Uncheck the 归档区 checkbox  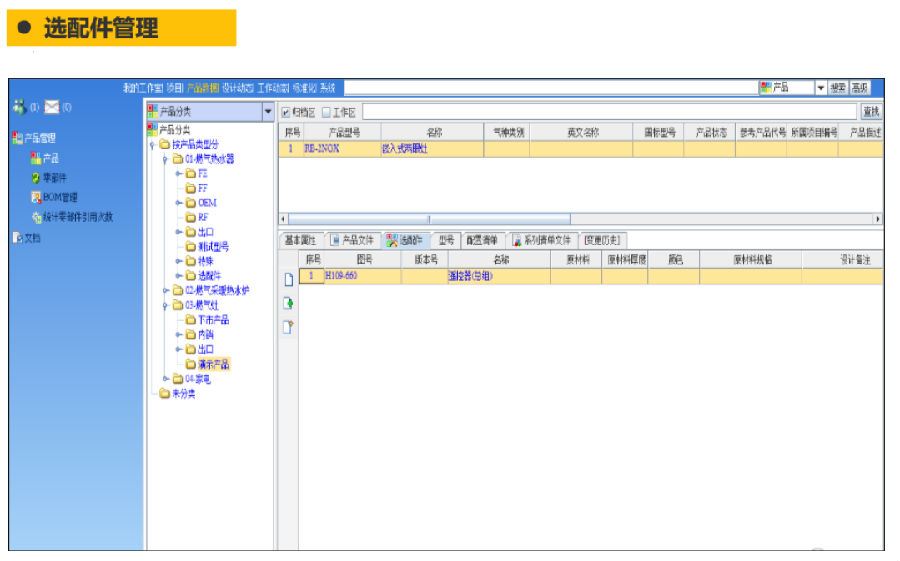point(286,112)
